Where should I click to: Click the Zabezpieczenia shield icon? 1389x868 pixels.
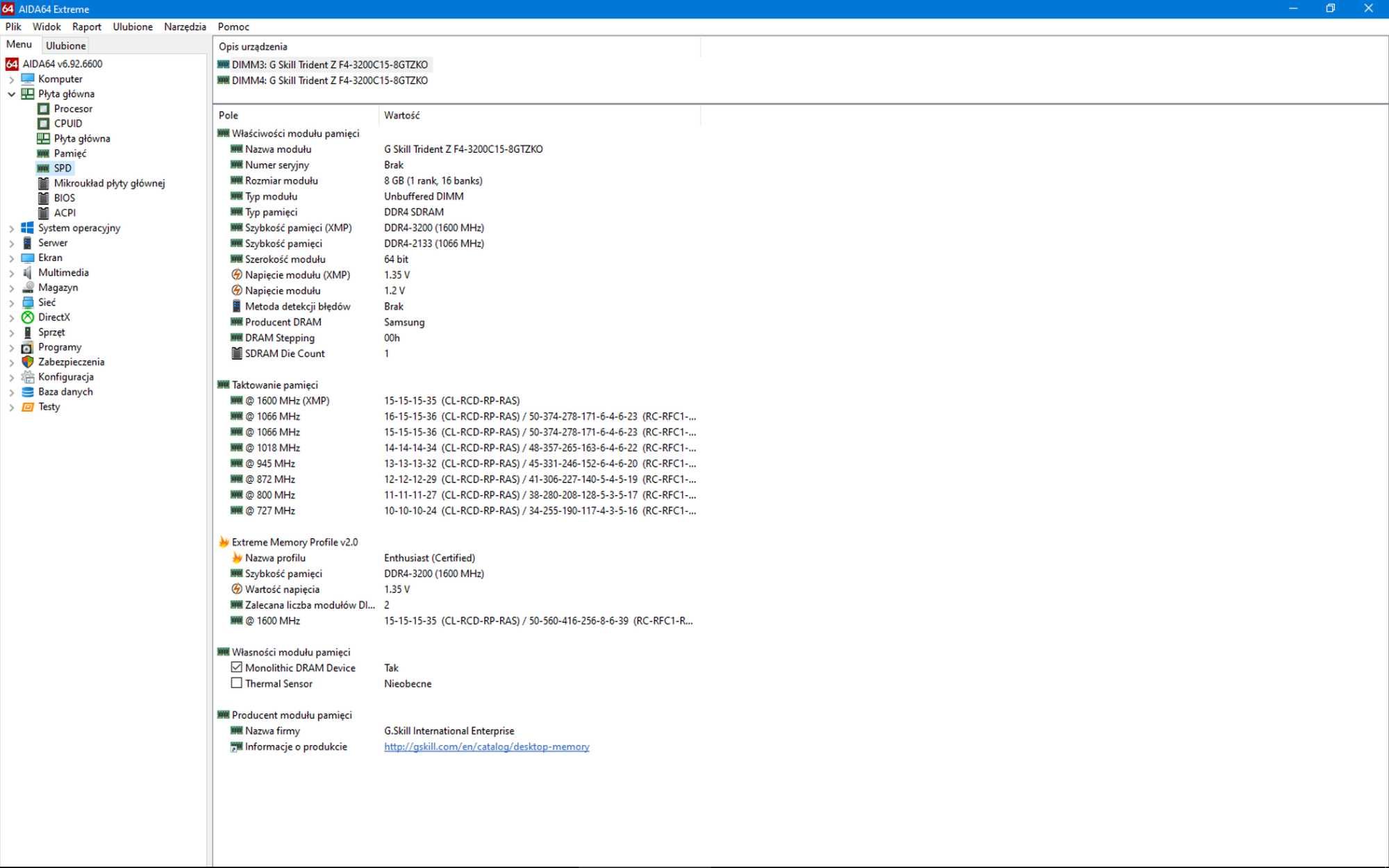[28, 362]
